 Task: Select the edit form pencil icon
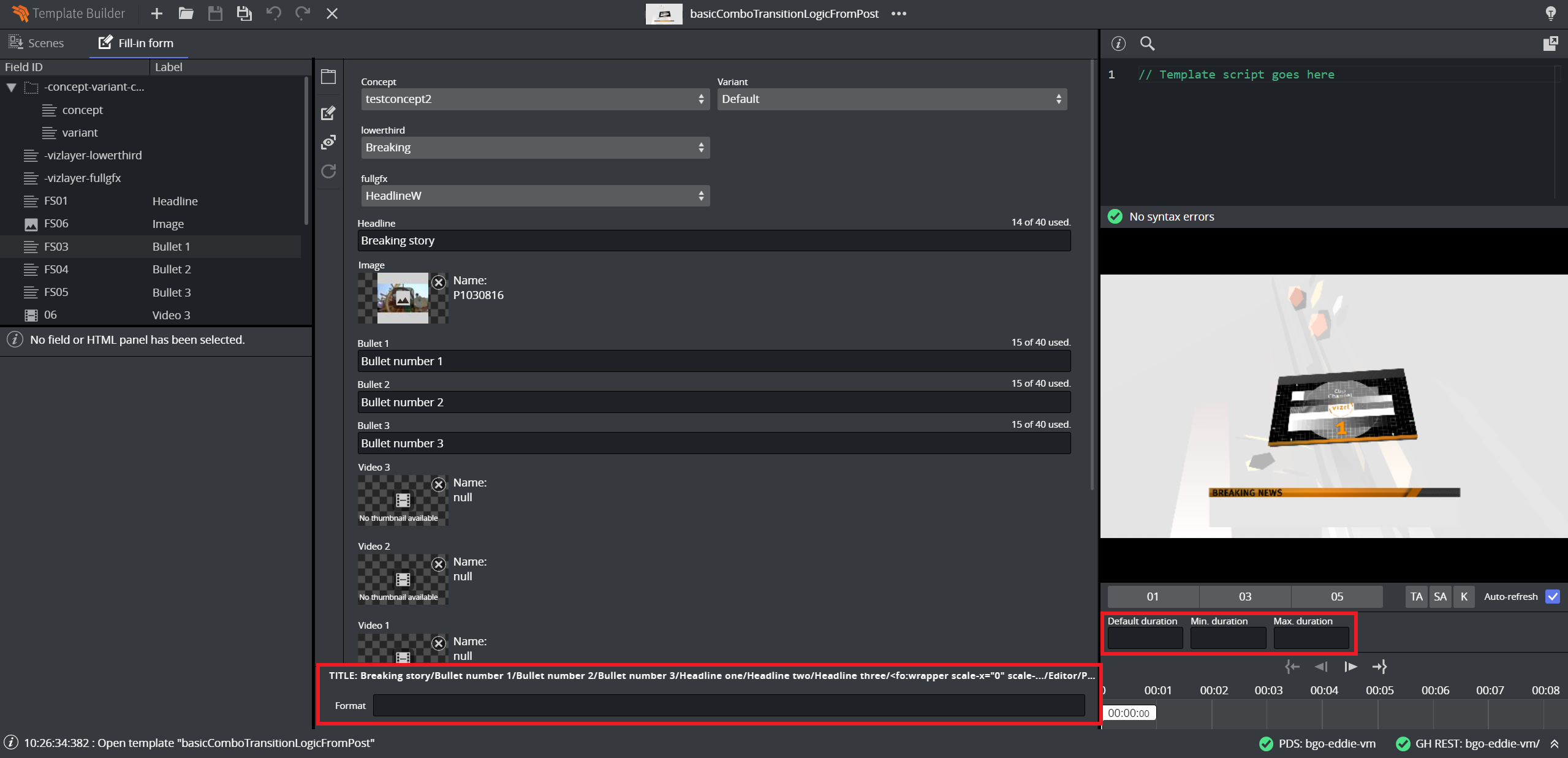(x=328, y=113)
